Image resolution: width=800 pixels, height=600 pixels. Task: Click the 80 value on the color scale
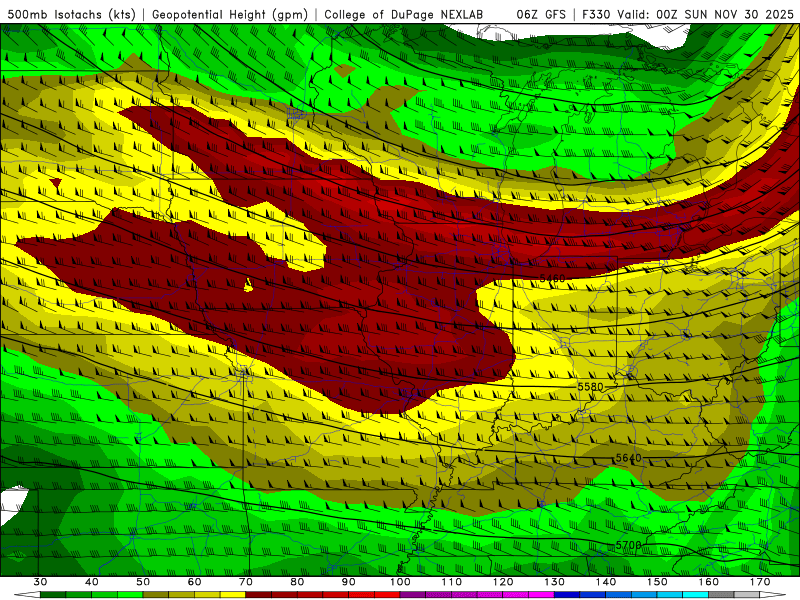(297, 582)
